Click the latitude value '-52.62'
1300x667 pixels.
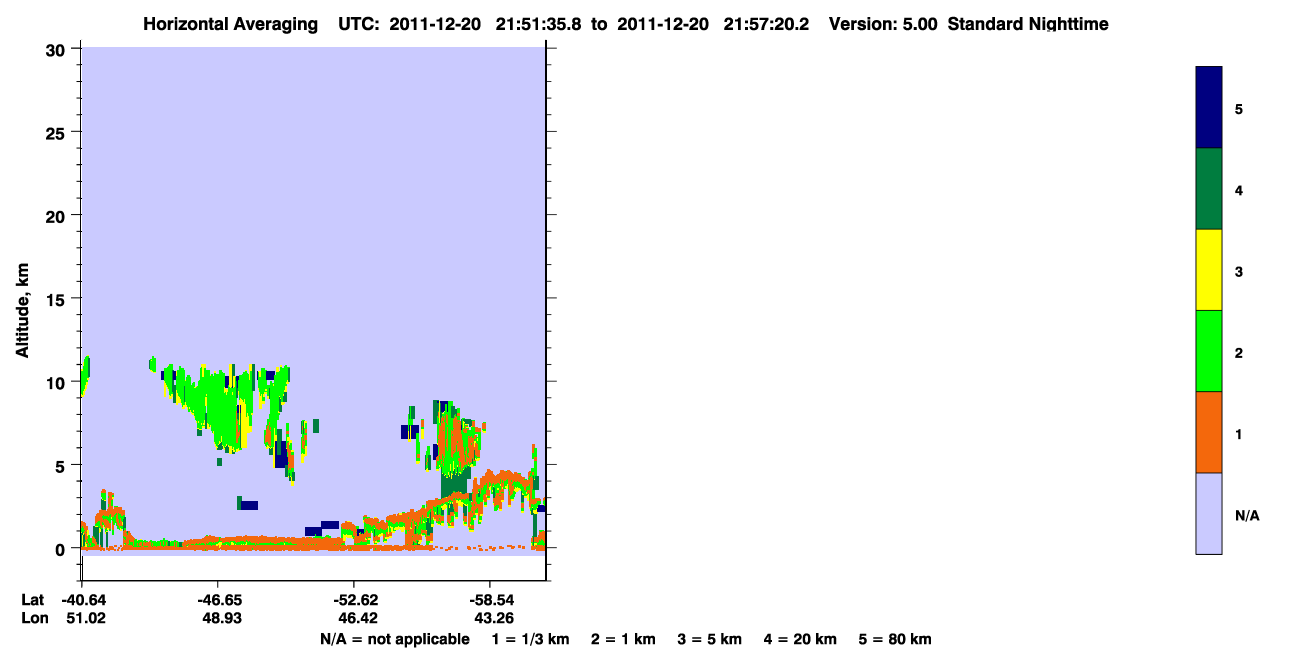(354, 600)
